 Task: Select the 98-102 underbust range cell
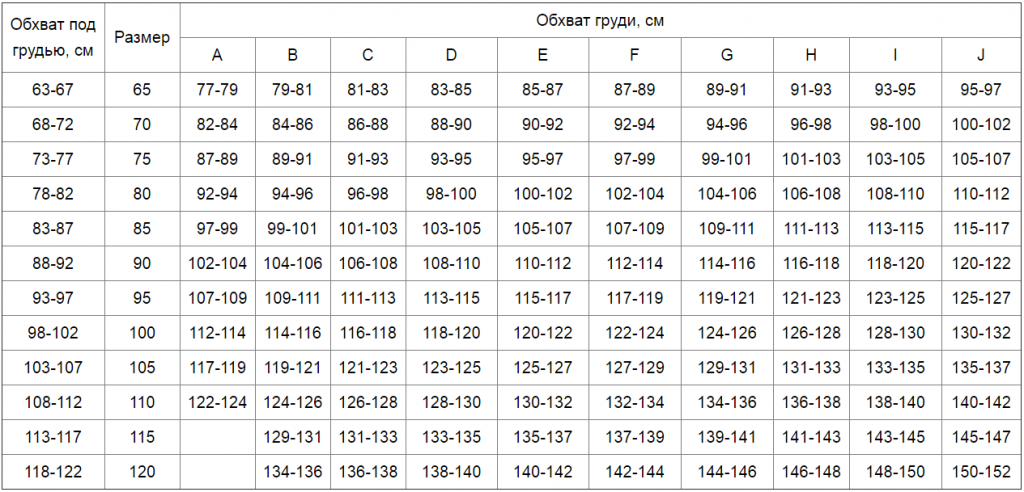(53, 333)
